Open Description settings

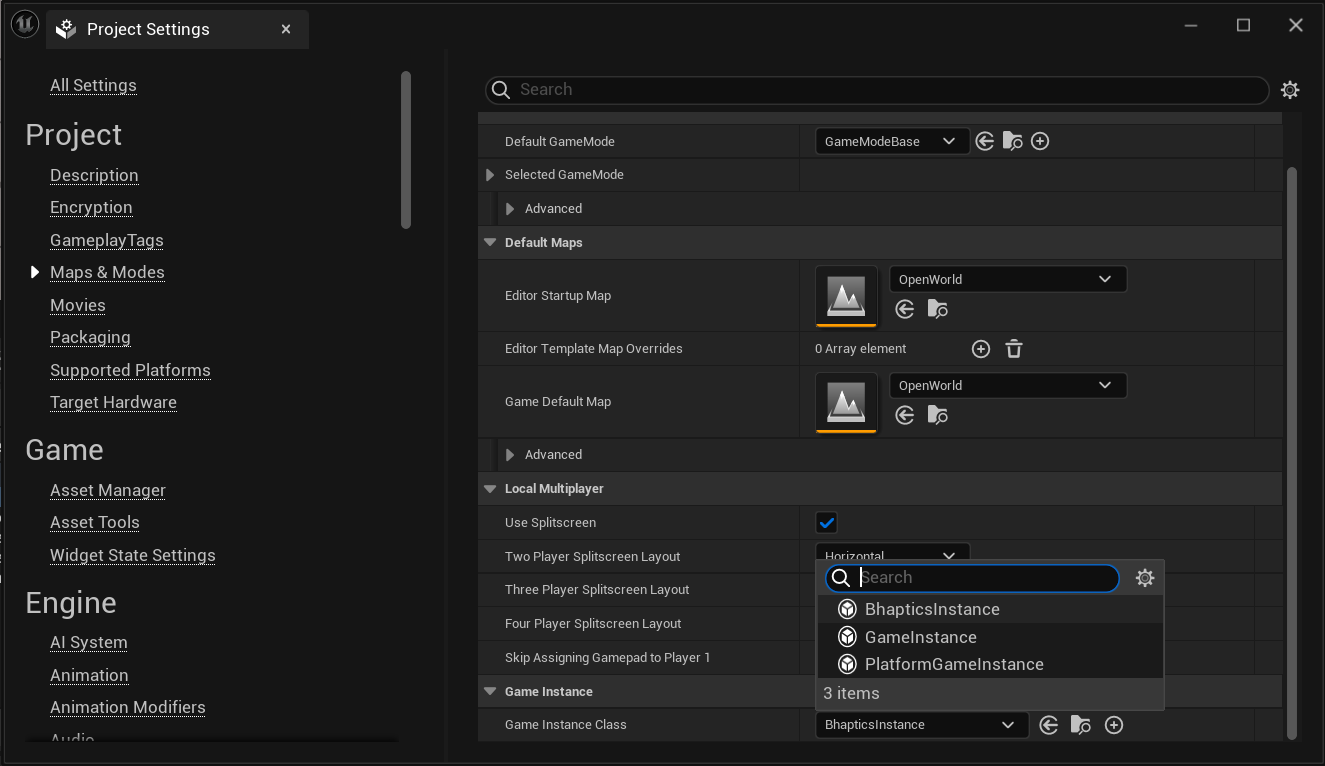click(94, 175)
